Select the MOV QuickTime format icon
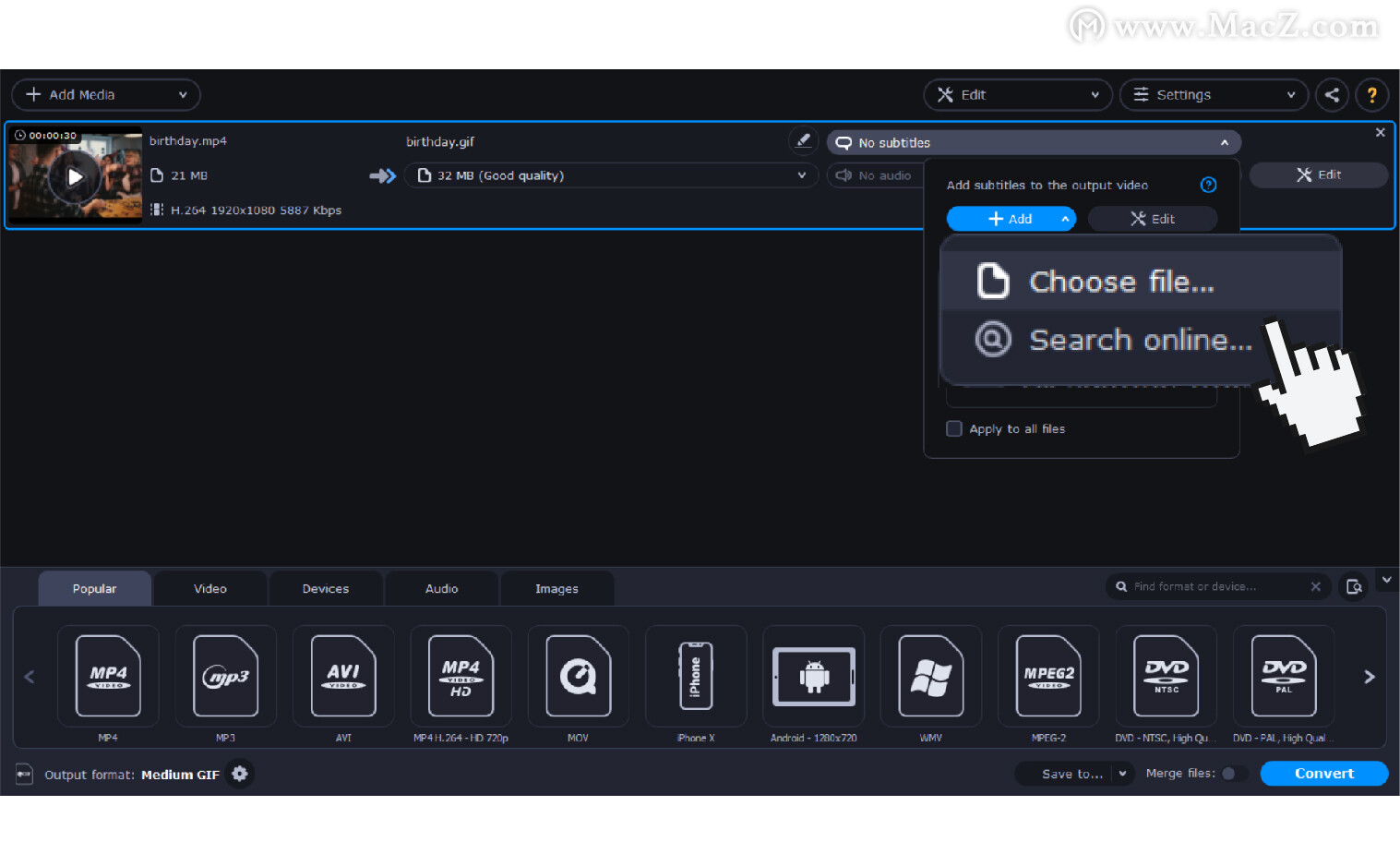 pos(578,676)
